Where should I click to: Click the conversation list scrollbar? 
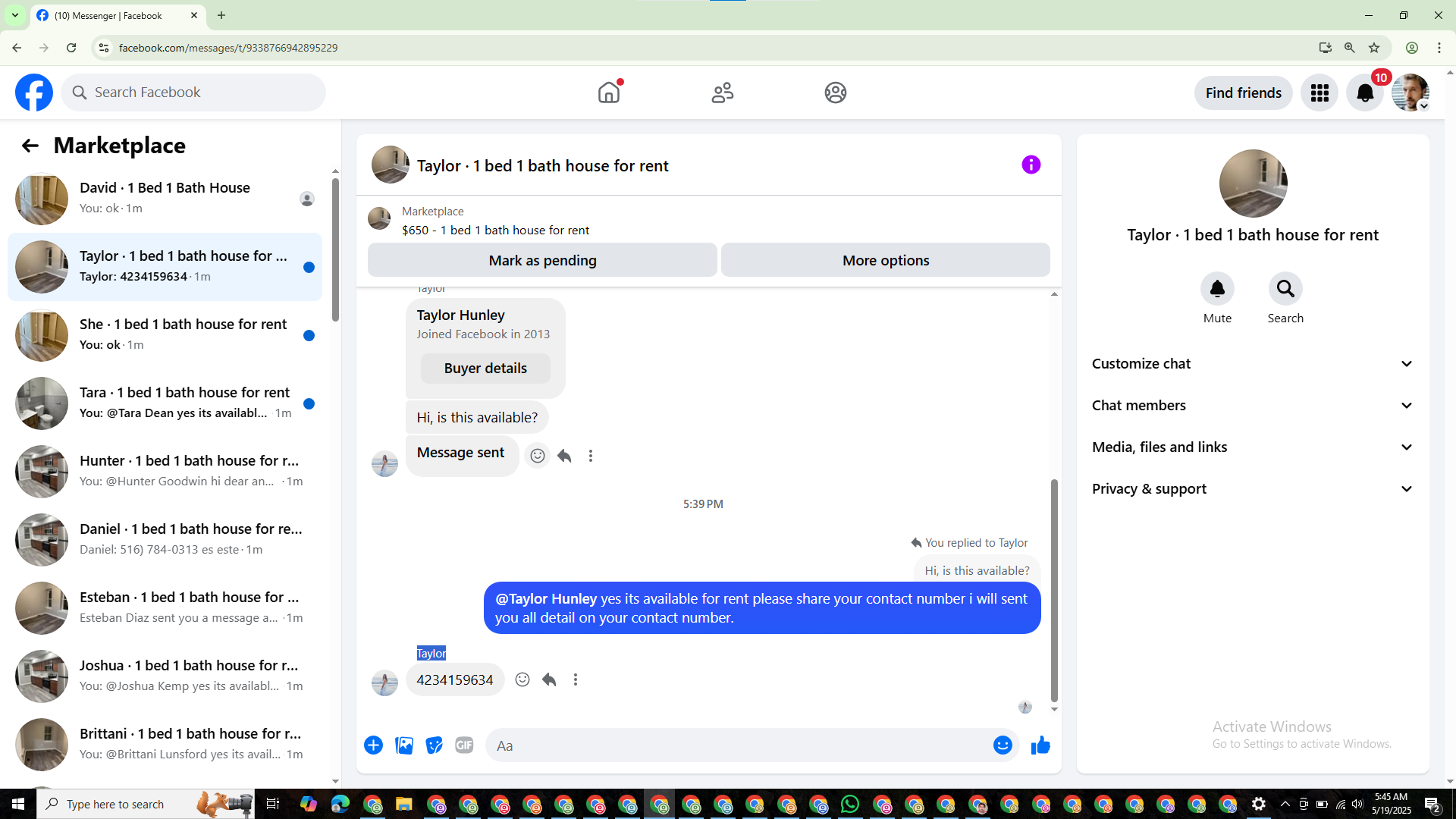pos(335,250)
